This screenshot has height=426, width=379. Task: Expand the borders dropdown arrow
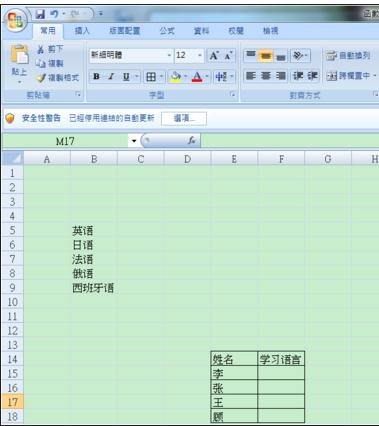click(x=162, y=77)
